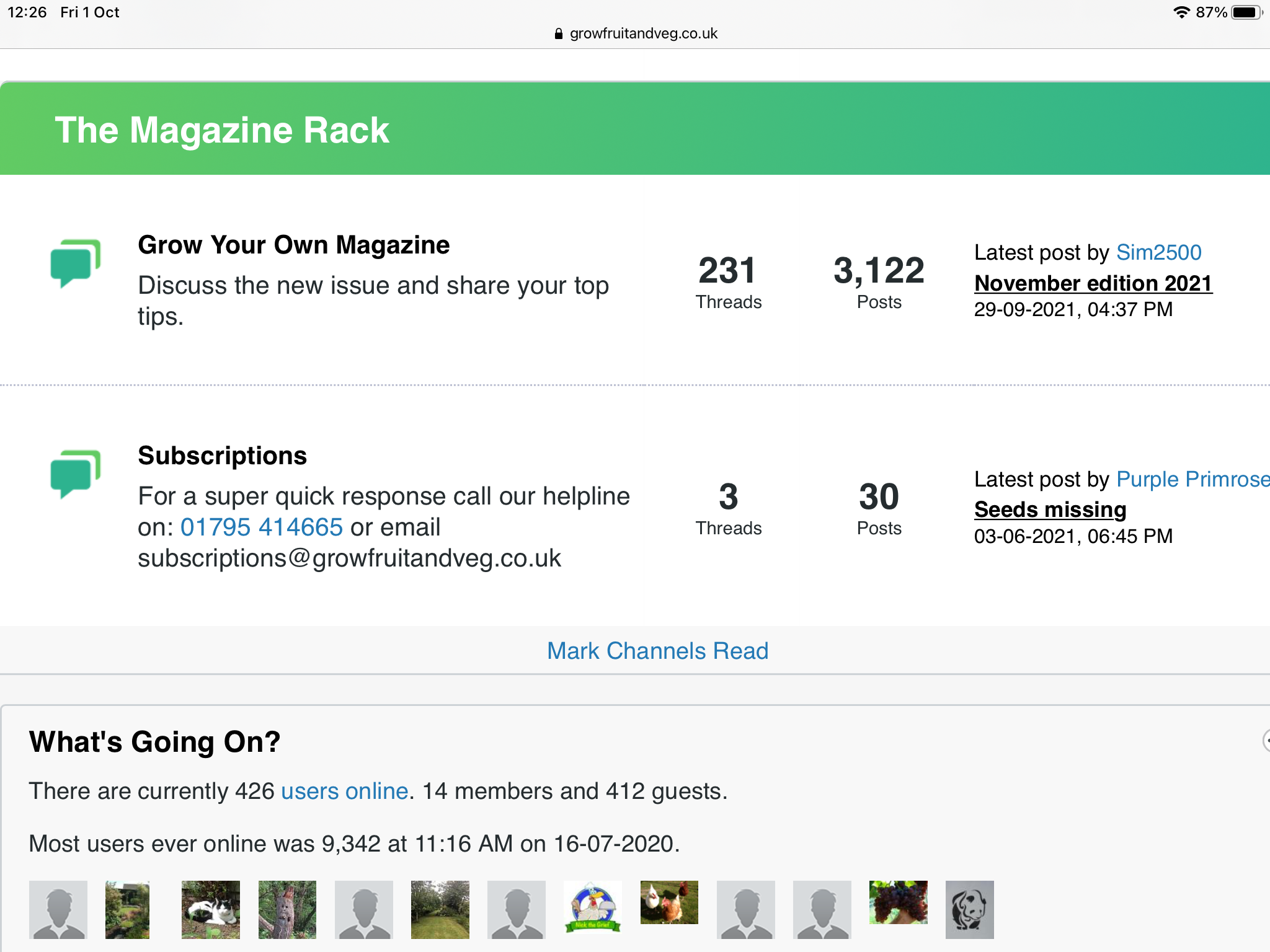Tap the Fri 1 Oct date
Screen dimensions: 1270x952
click(90, 12)
